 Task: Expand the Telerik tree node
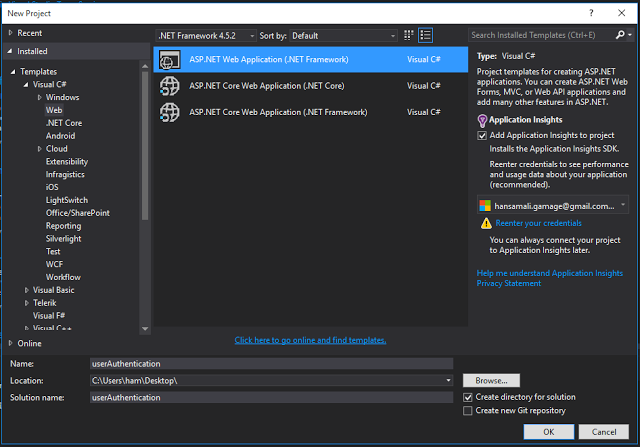coord(27,303)
